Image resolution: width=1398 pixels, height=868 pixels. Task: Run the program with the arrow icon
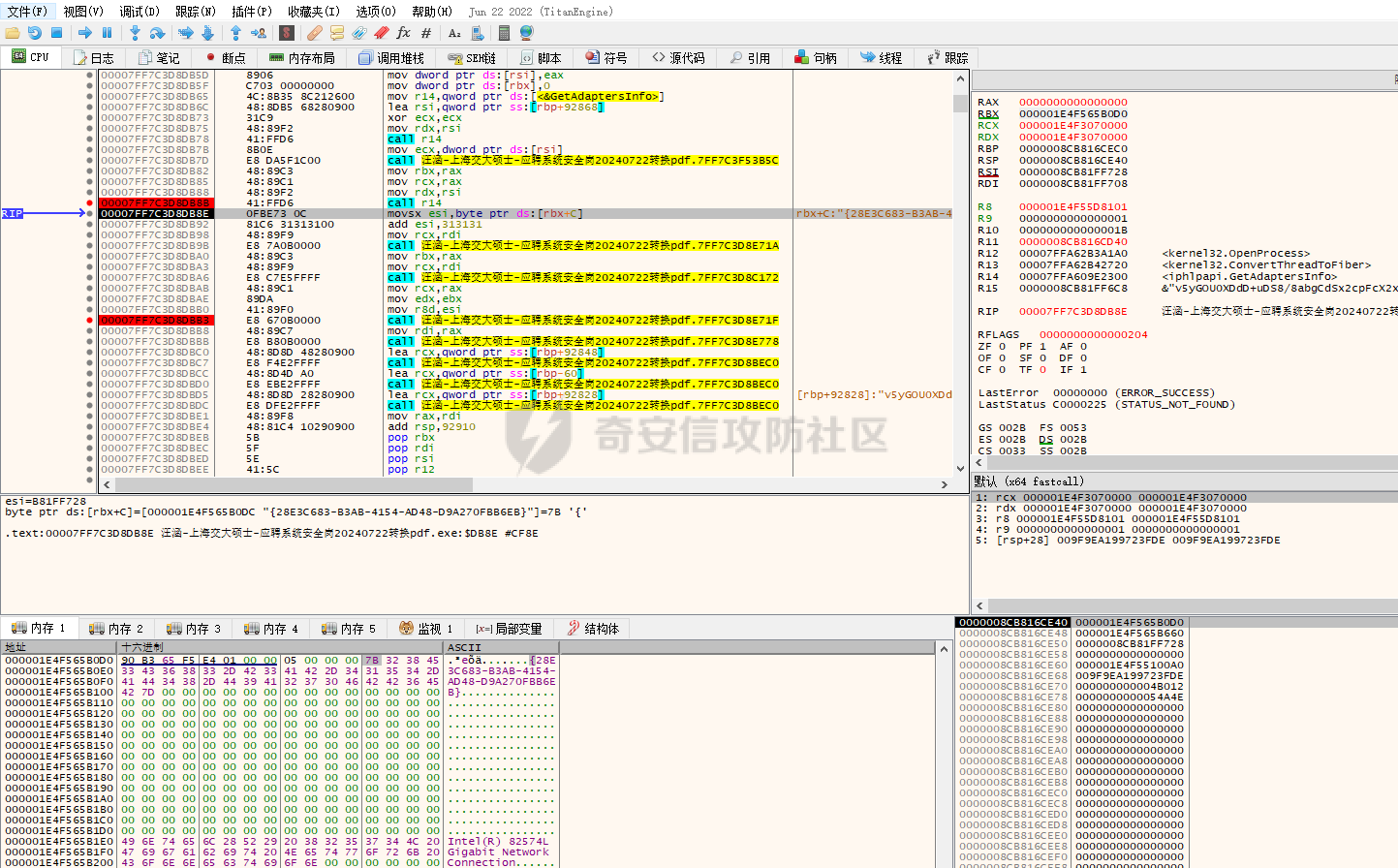point(85,33)
